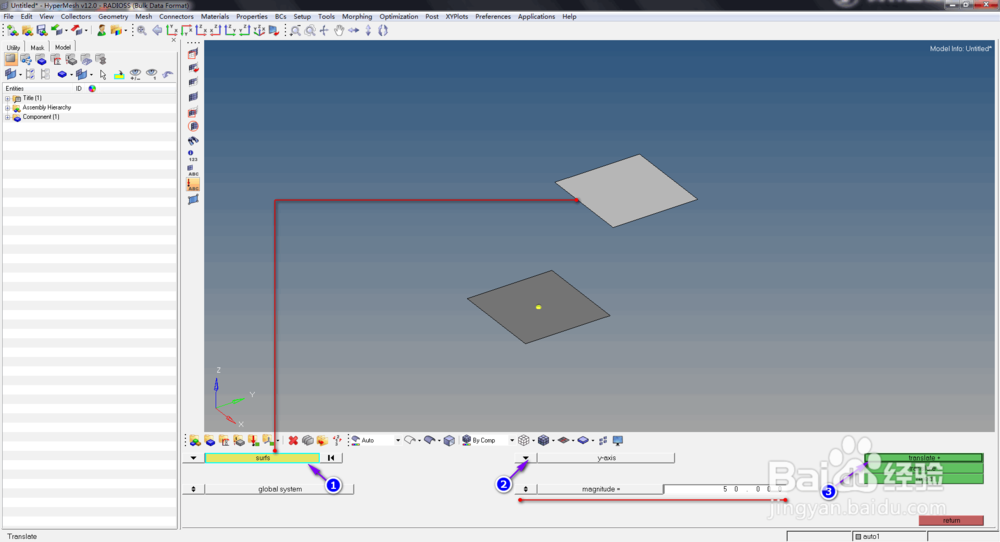Expand the Assembly Hierarchy node
The image size is (1000, 542).
tap(8, 108)
